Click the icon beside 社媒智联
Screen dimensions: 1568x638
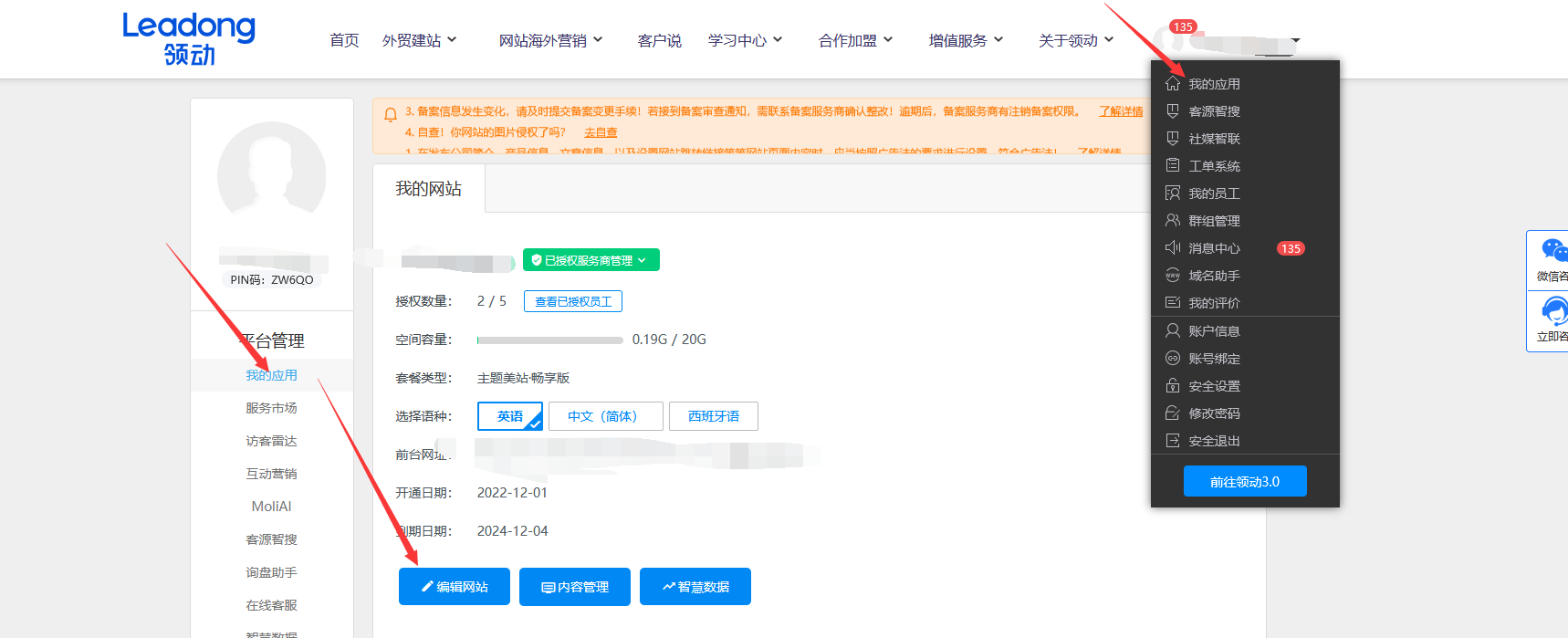coord(1173,138)
